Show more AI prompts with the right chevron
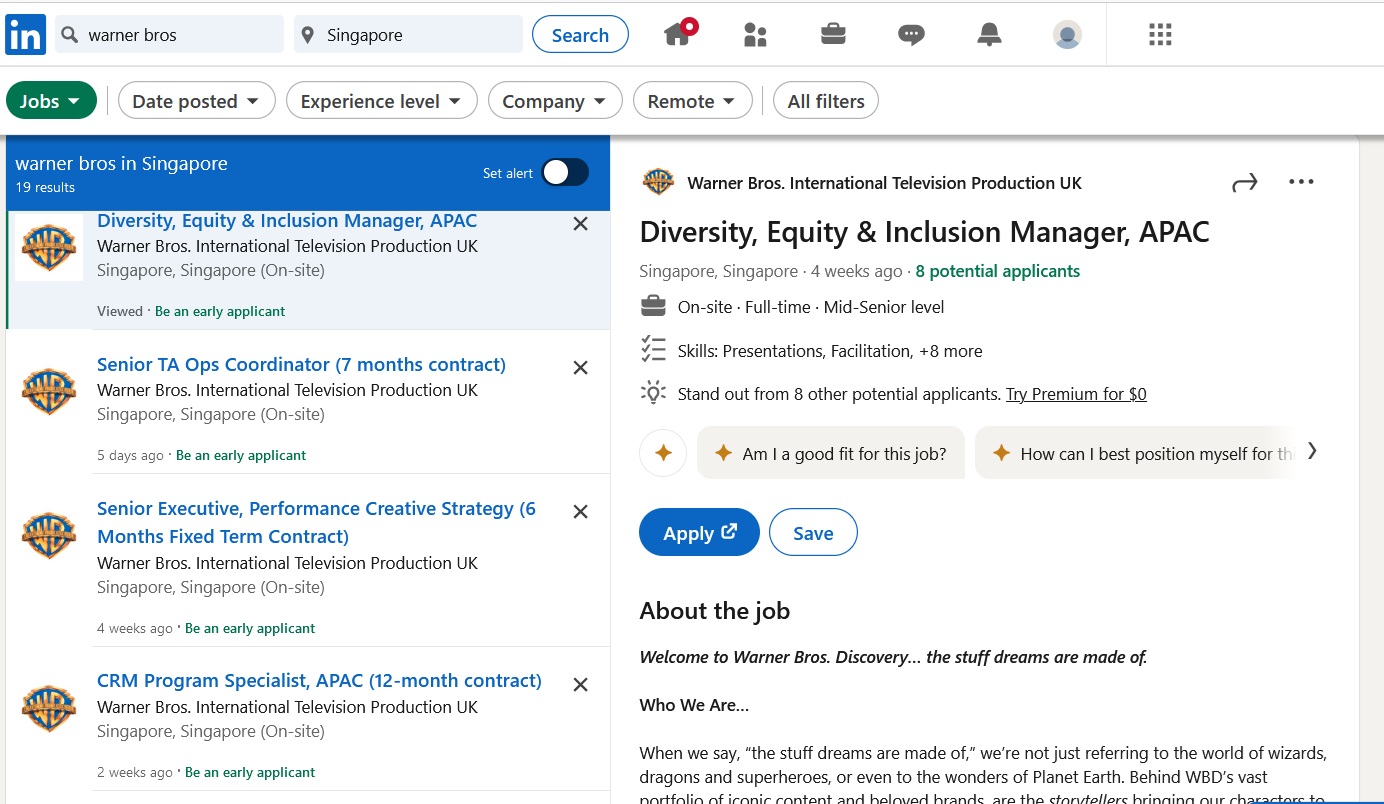This screenshot has height=804, width=1384. [1312, 451]
